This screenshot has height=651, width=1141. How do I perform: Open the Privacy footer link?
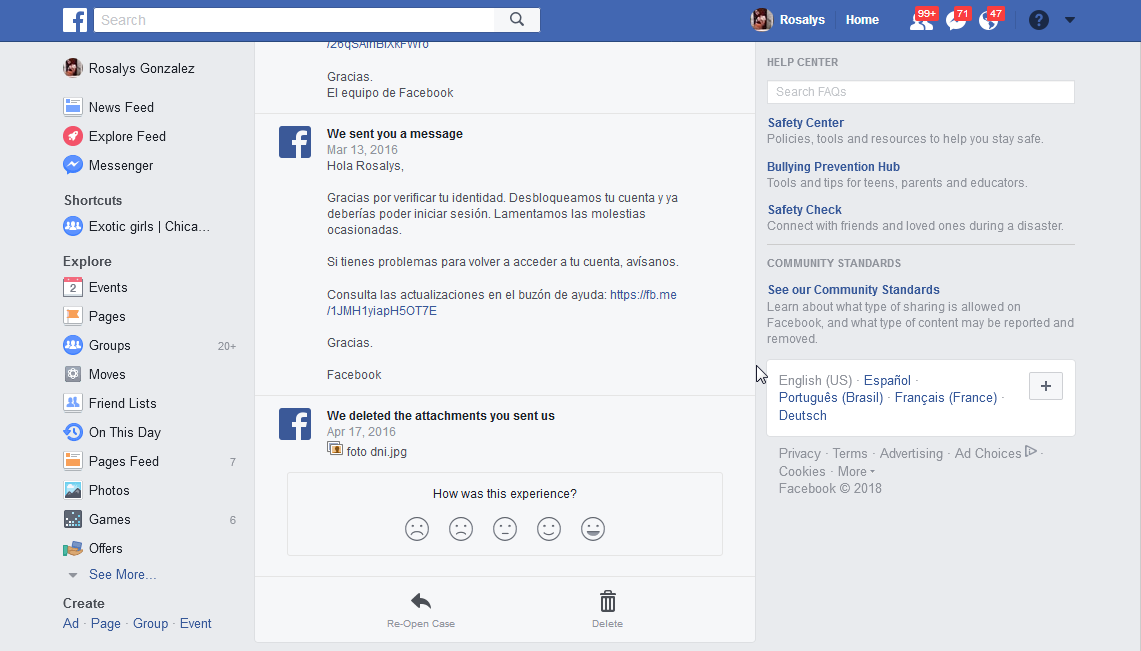[x=799, y=453]
